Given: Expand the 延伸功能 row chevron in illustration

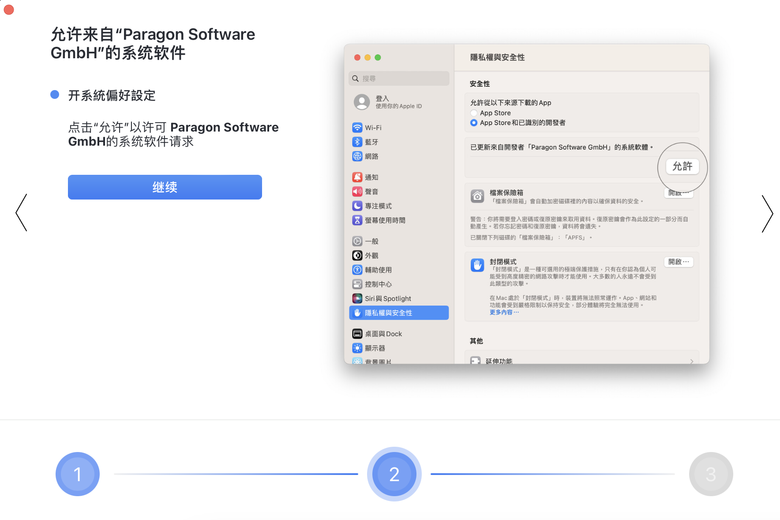Looking at the screenshot, I should pyautogui.click(x=691, y=361).
